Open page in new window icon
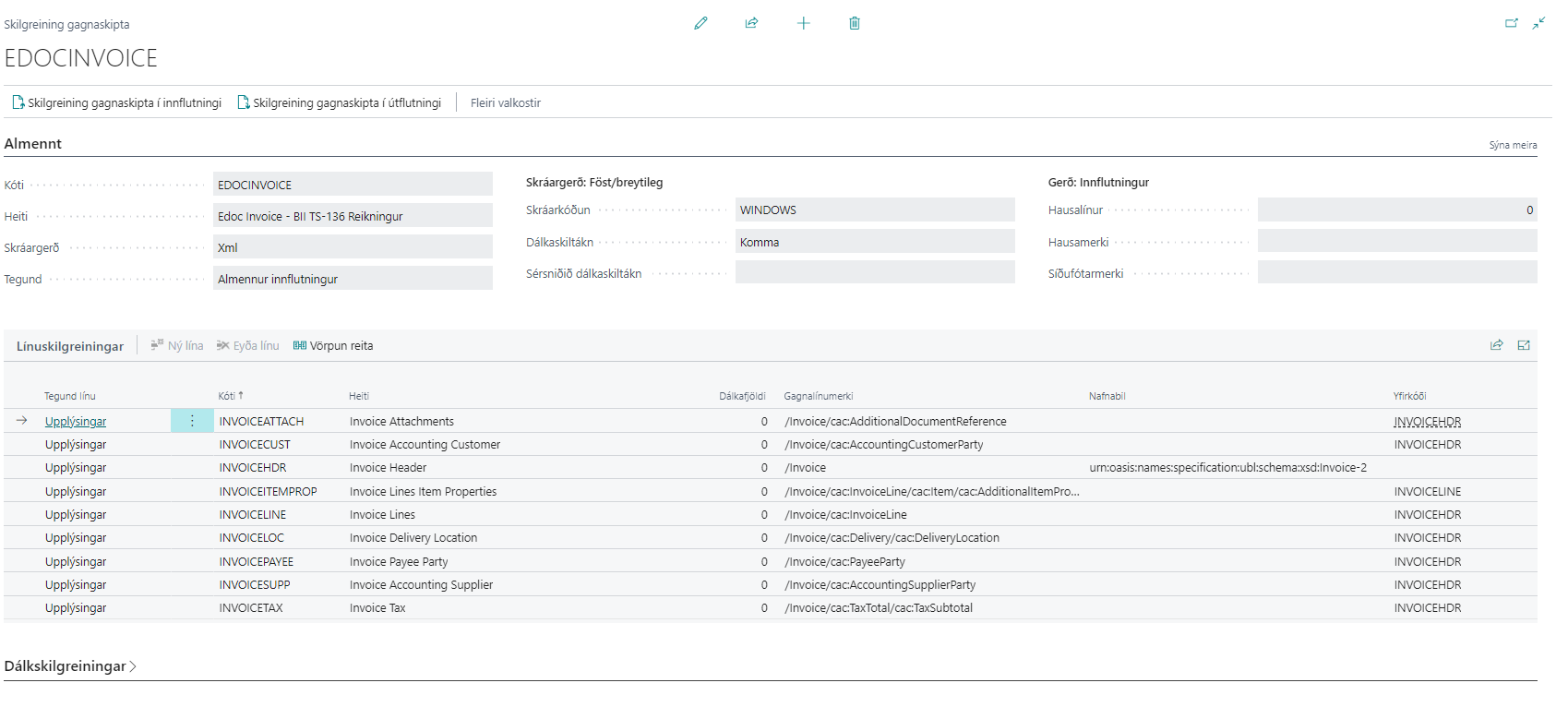This screenshot has width=1568, height=707. 1511,23
